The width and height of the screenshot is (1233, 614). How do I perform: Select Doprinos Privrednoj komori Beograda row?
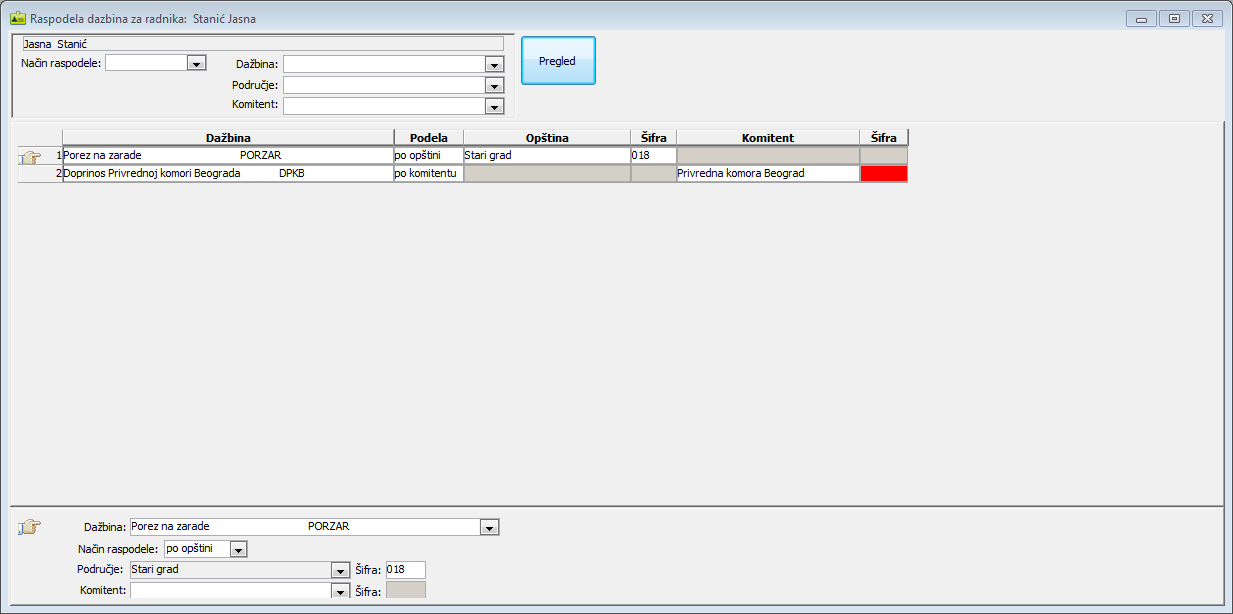coord(227,174)
